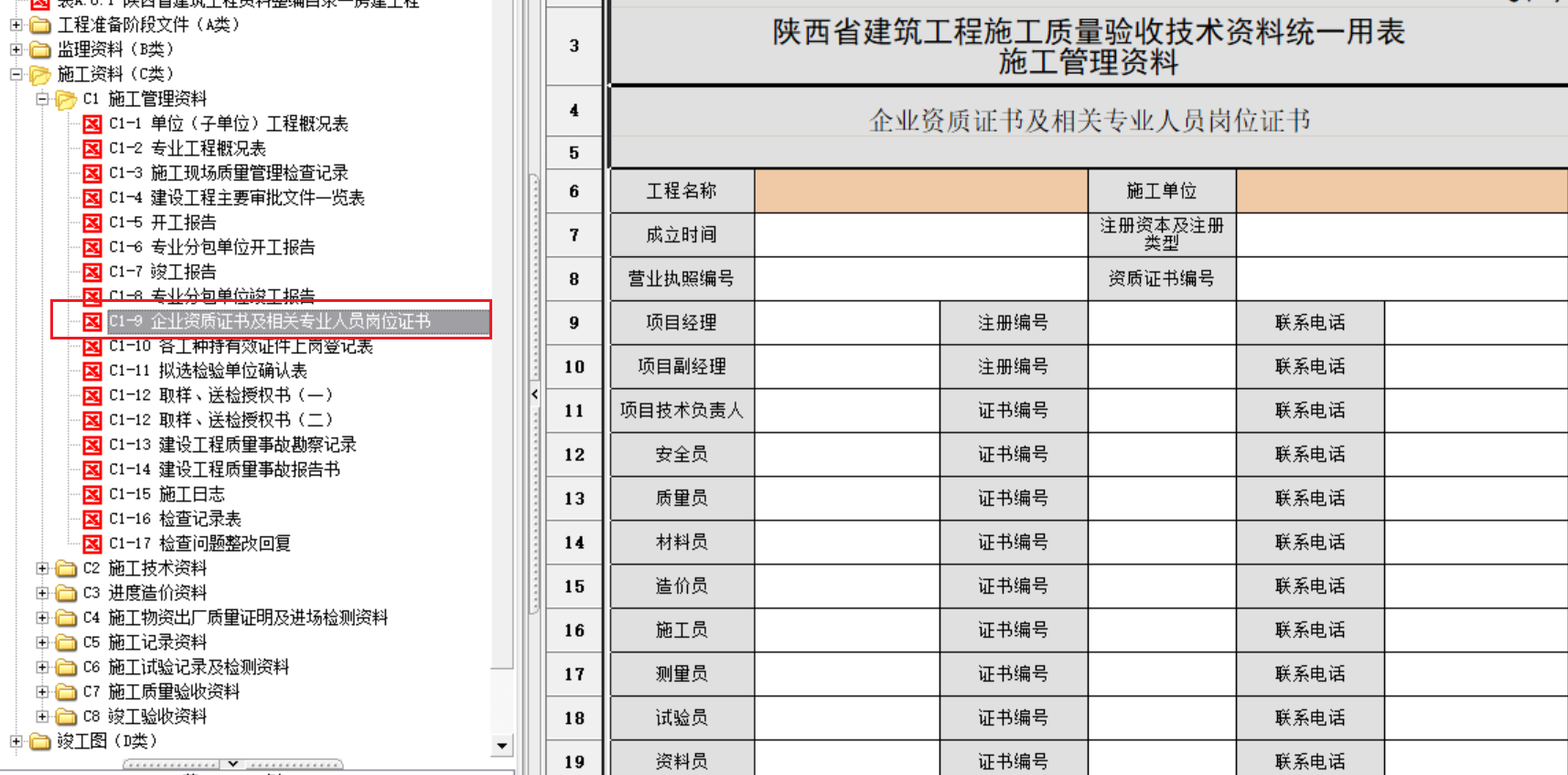
Task: Collapse the 施工资料（C类） tree node
Action: click(x=16, y=74)
